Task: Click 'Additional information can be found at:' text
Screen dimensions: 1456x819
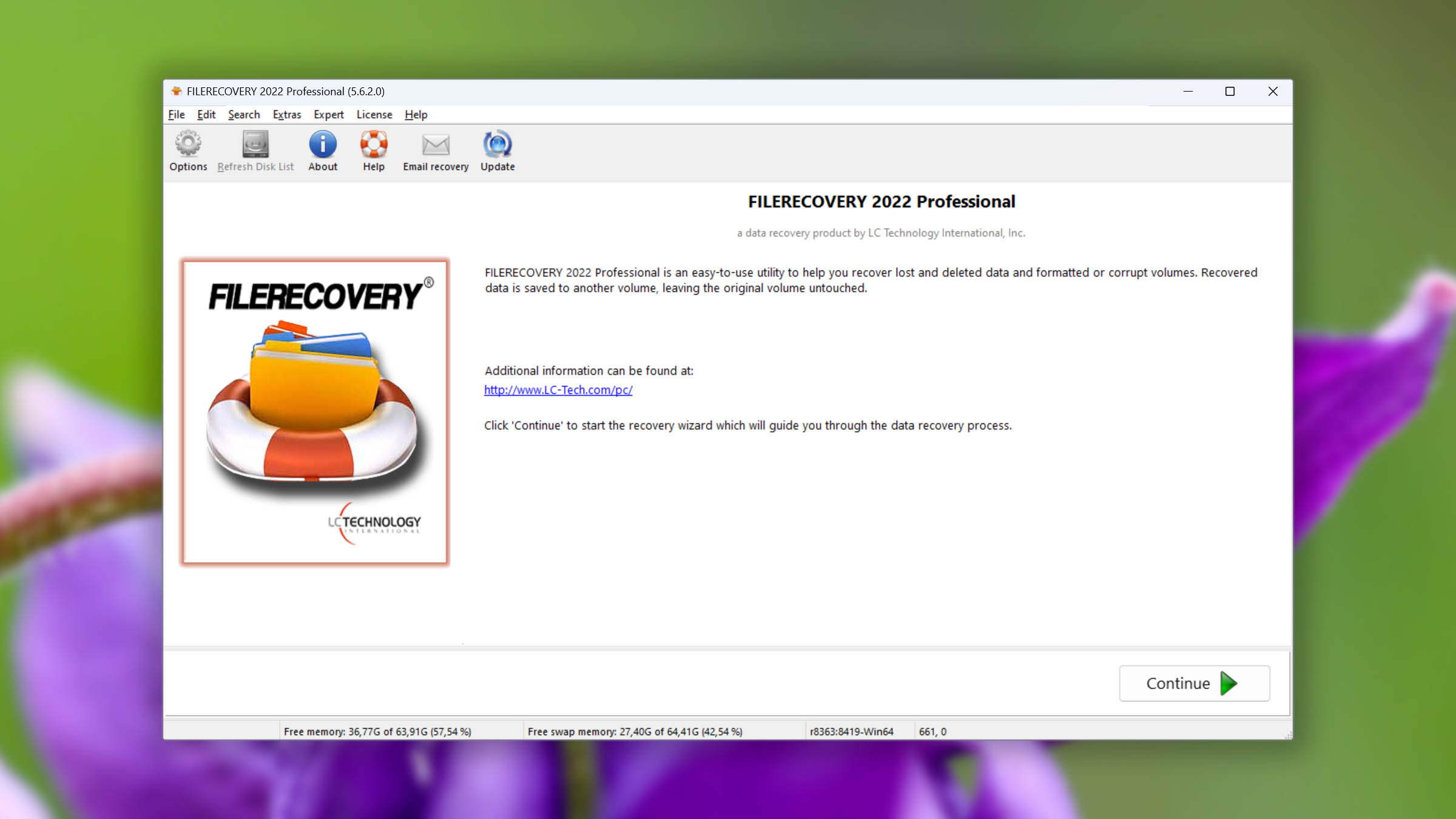Action: click(x=588, y=371)
